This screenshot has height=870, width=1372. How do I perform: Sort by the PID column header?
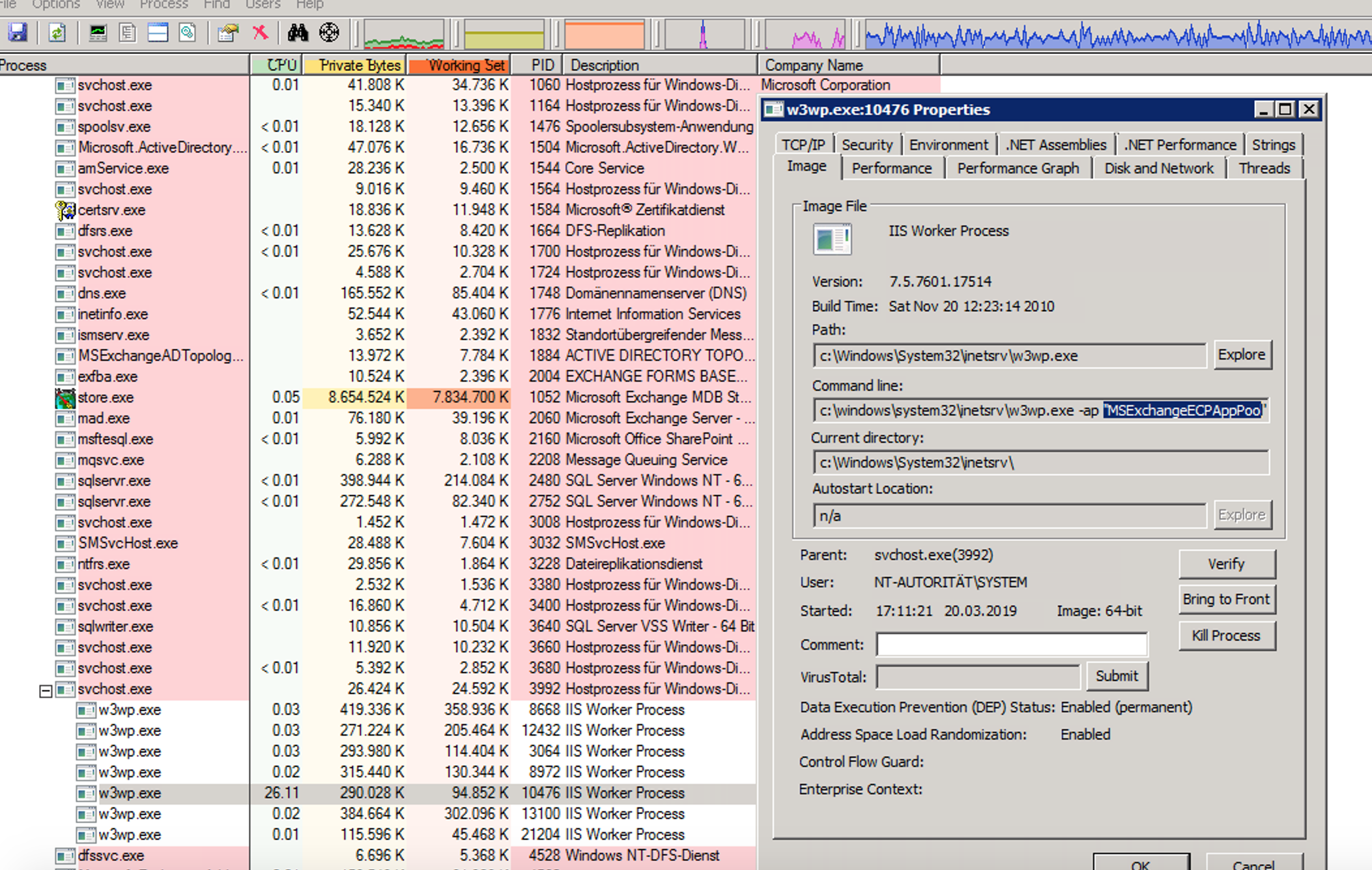point(537,65)
